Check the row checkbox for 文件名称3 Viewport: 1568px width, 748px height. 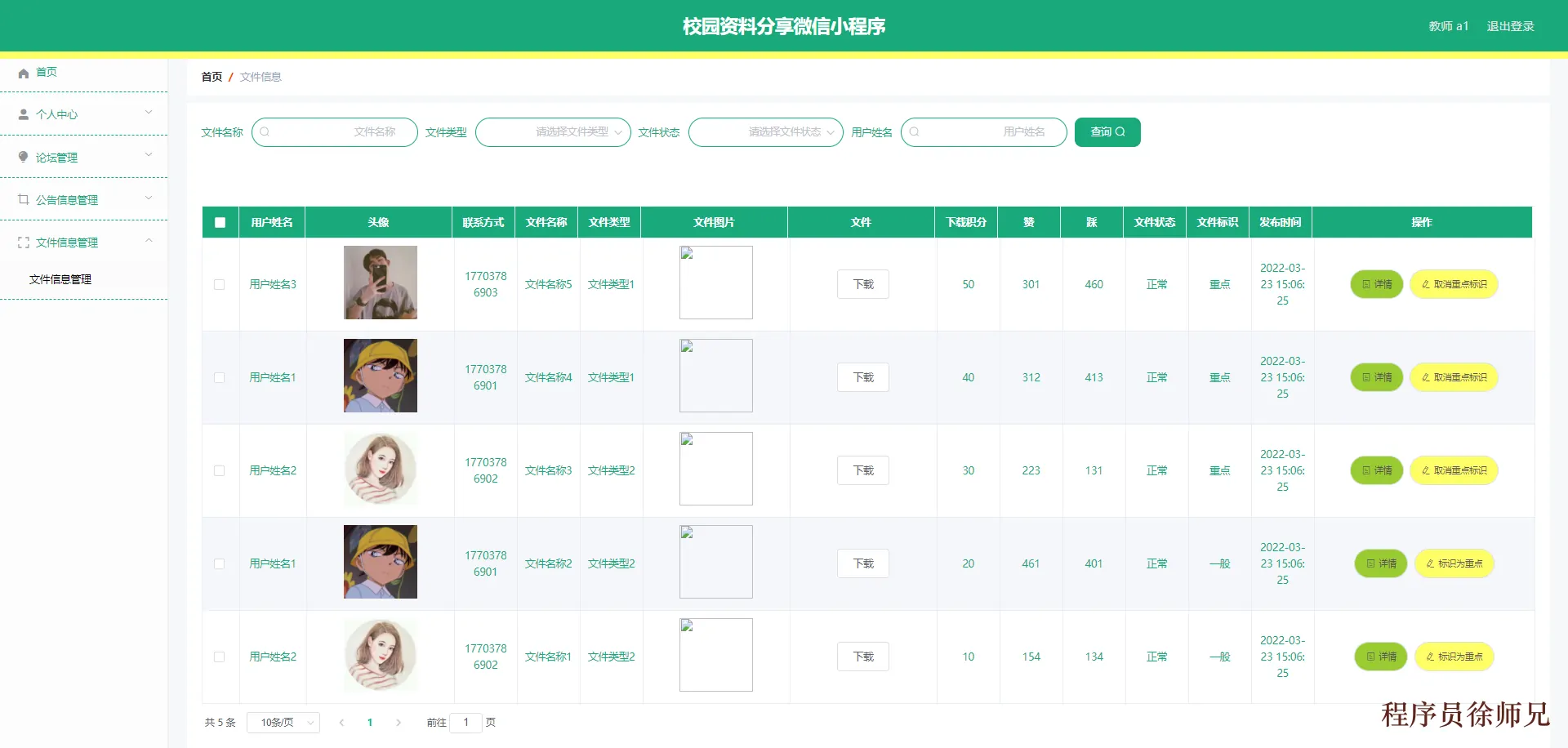point(219,470)
